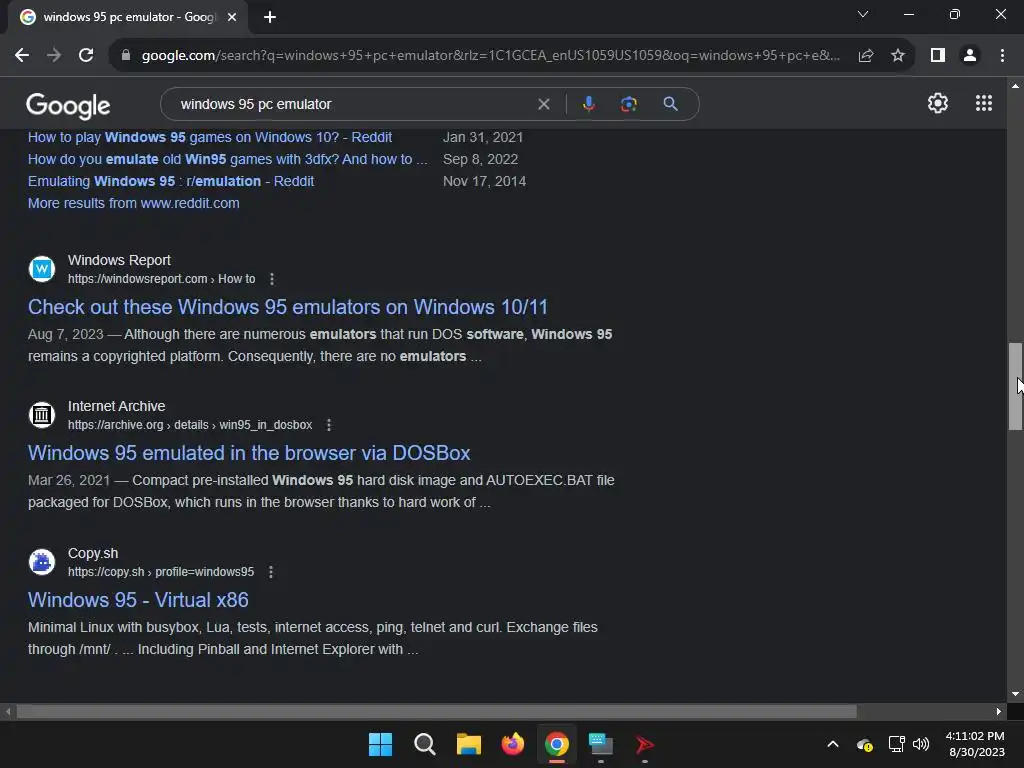
Task: Open the Chrome profile icon
Action: pyautogui.click(x=970, y=56)
